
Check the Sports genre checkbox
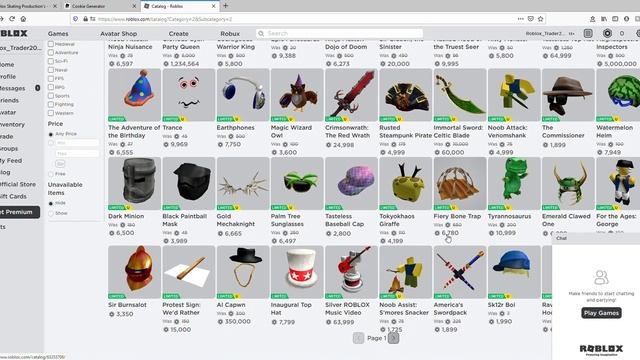pos(51,96)
